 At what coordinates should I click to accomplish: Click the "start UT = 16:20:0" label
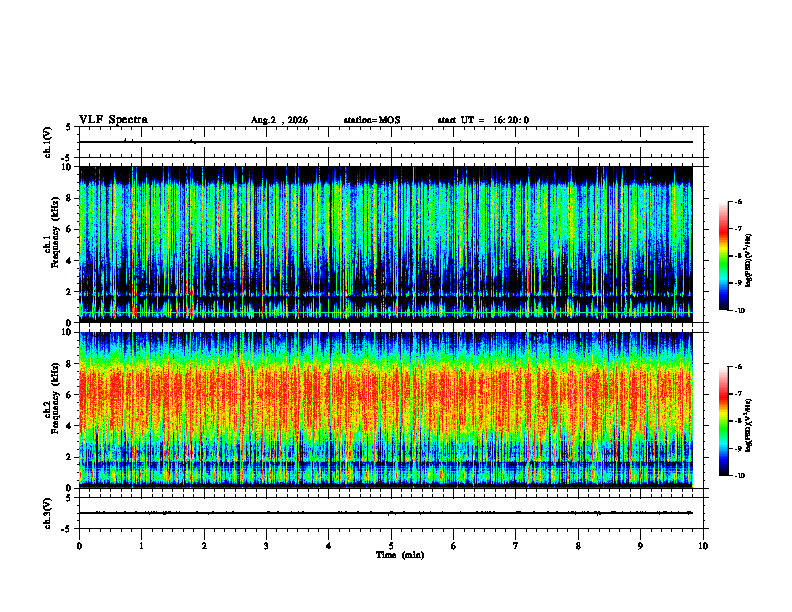pyautogui.click(x=483, y=120)
